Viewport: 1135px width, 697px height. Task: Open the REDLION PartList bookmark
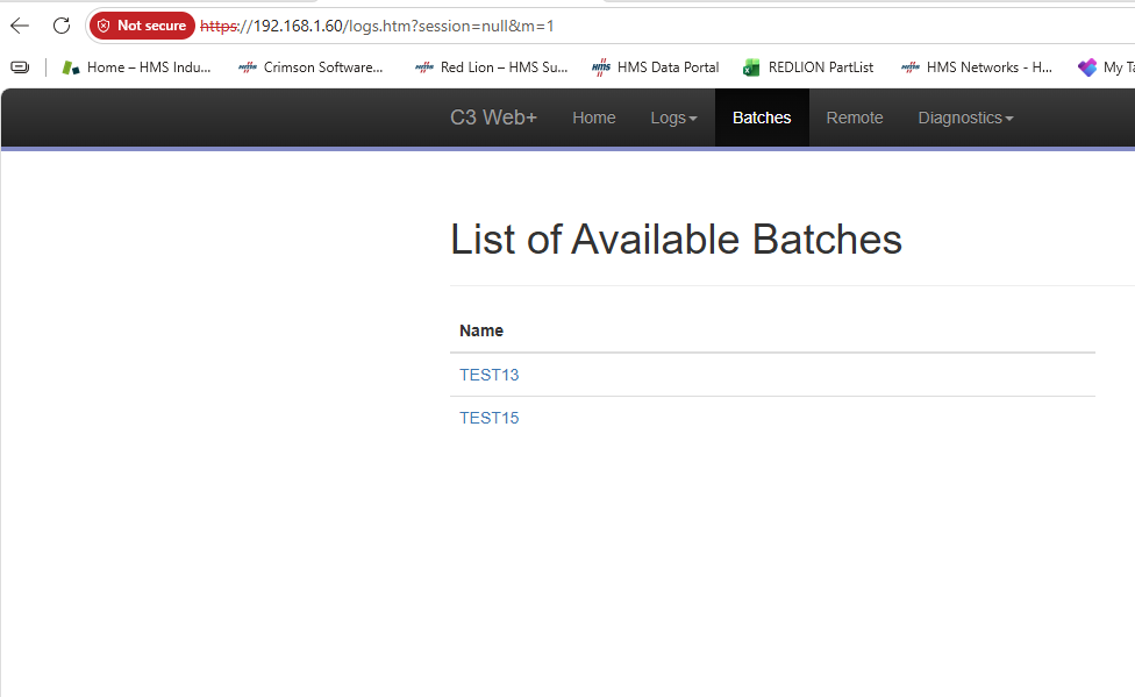(x=809, y=67)
